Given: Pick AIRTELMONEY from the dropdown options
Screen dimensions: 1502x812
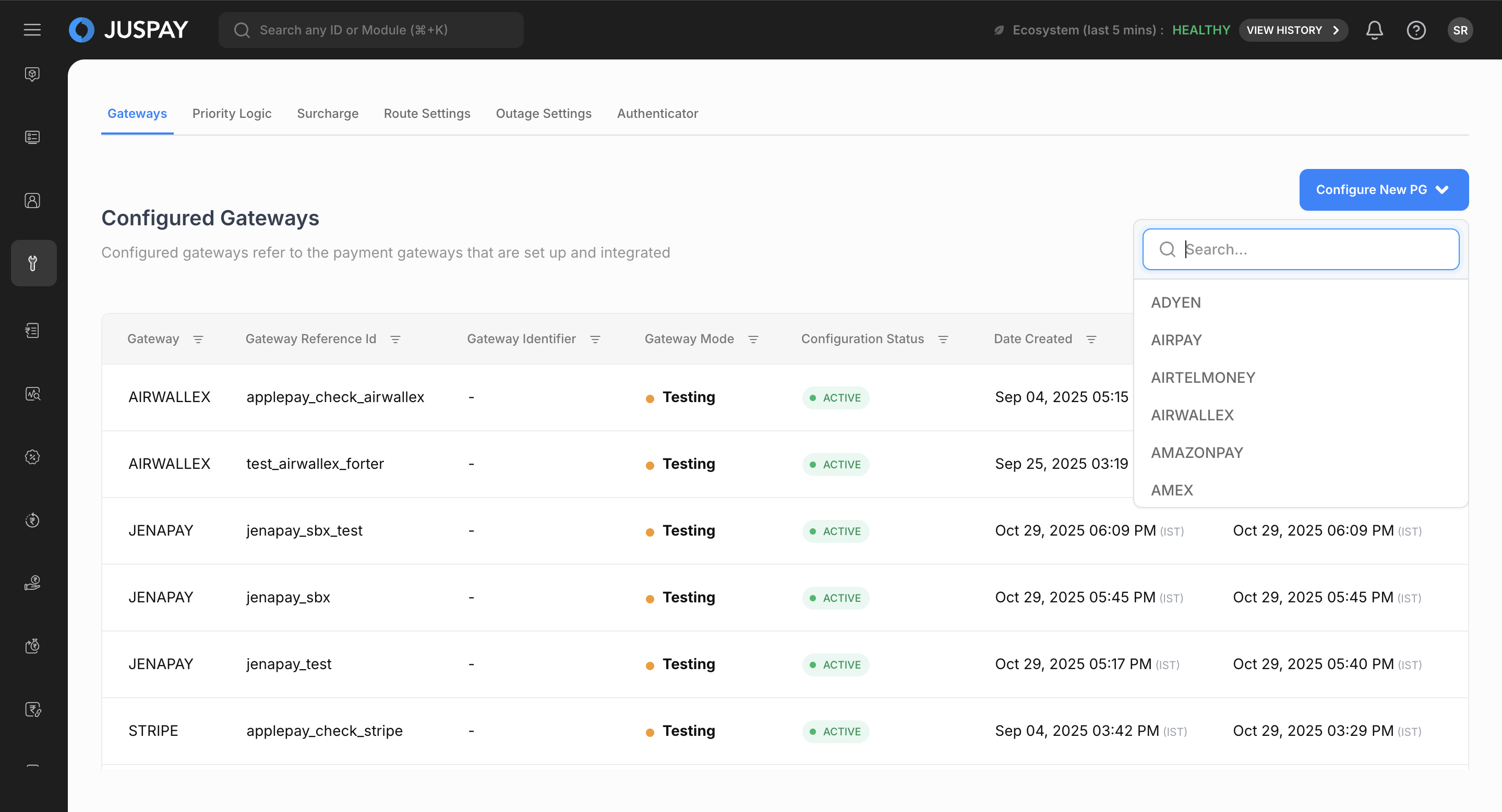Looking at the screenshot, I should tap(1203, 377).
